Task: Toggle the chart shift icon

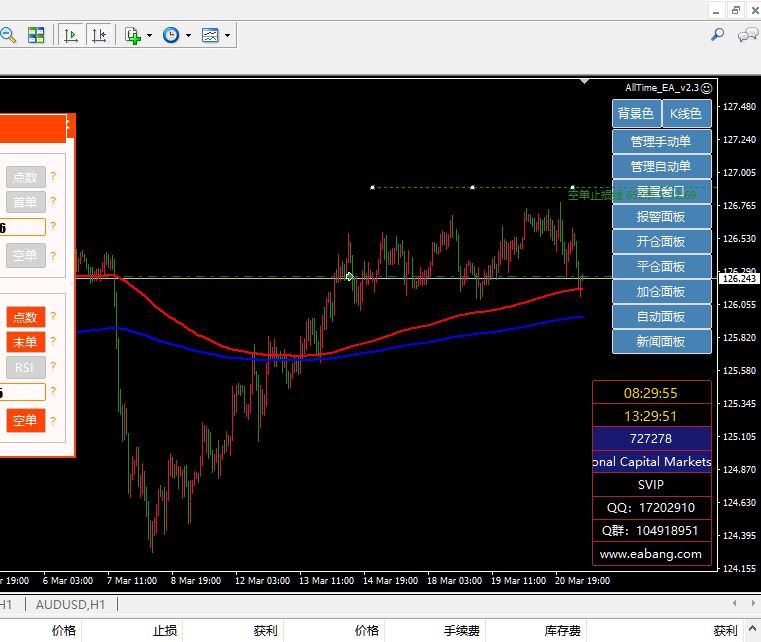Action: 98,35
